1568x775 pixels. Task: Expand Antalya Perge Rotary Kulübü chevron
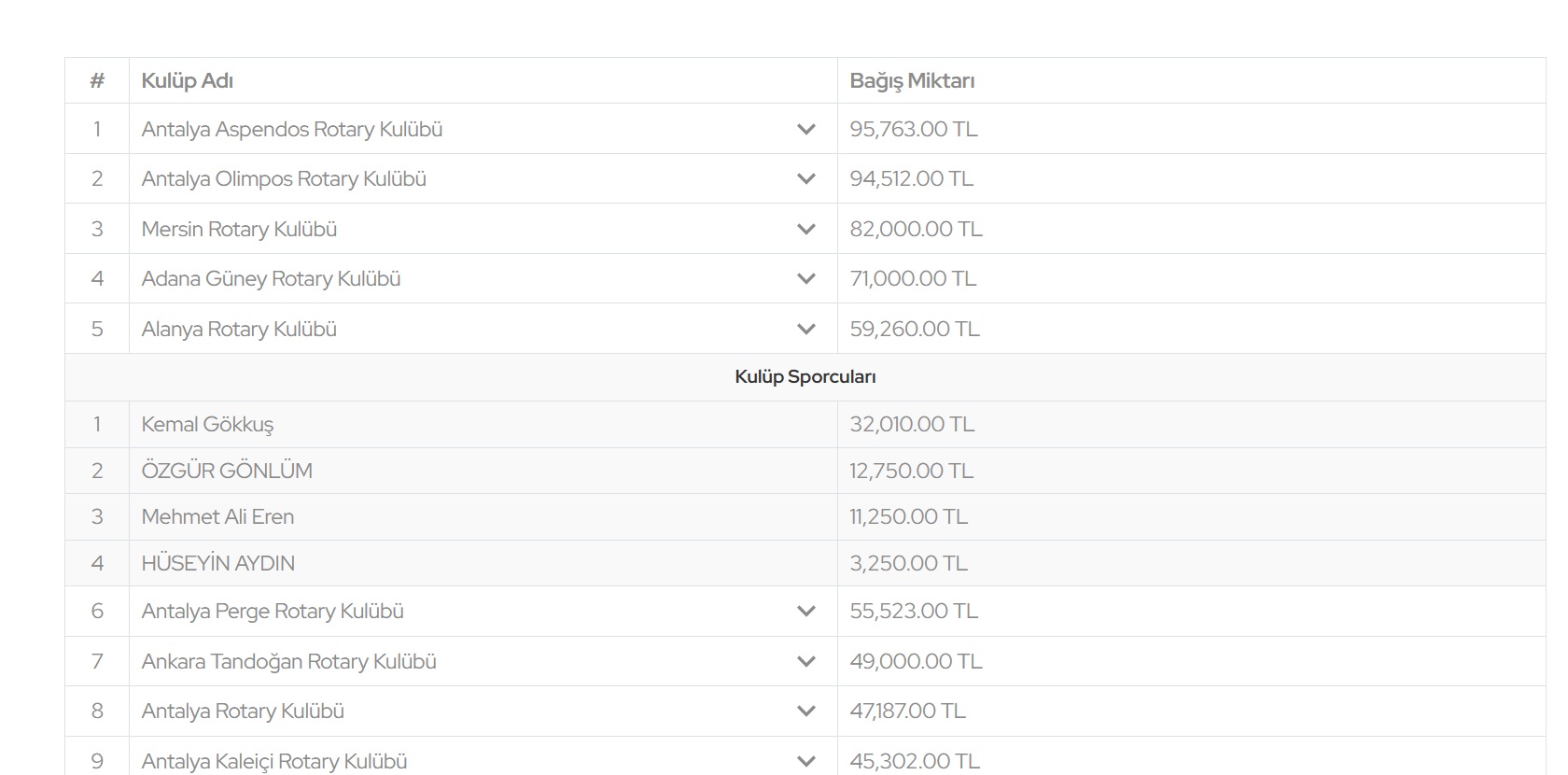tap(806, 612)
